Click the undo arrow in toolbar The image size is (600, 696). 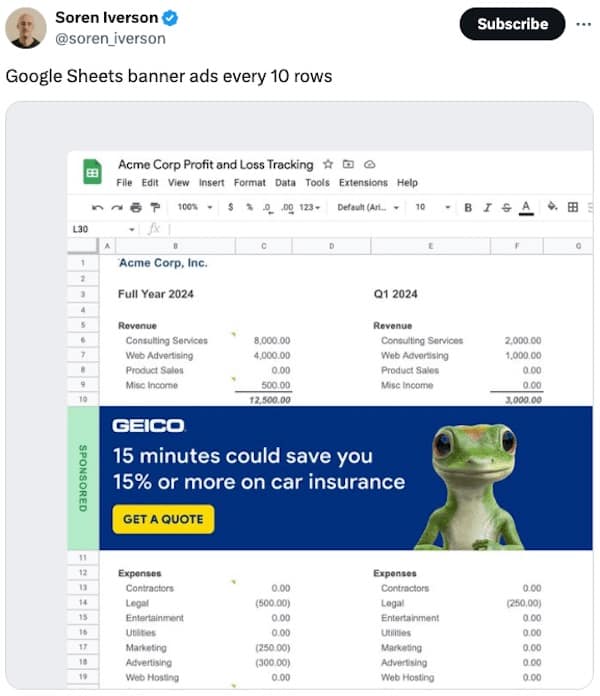[96, 207]
